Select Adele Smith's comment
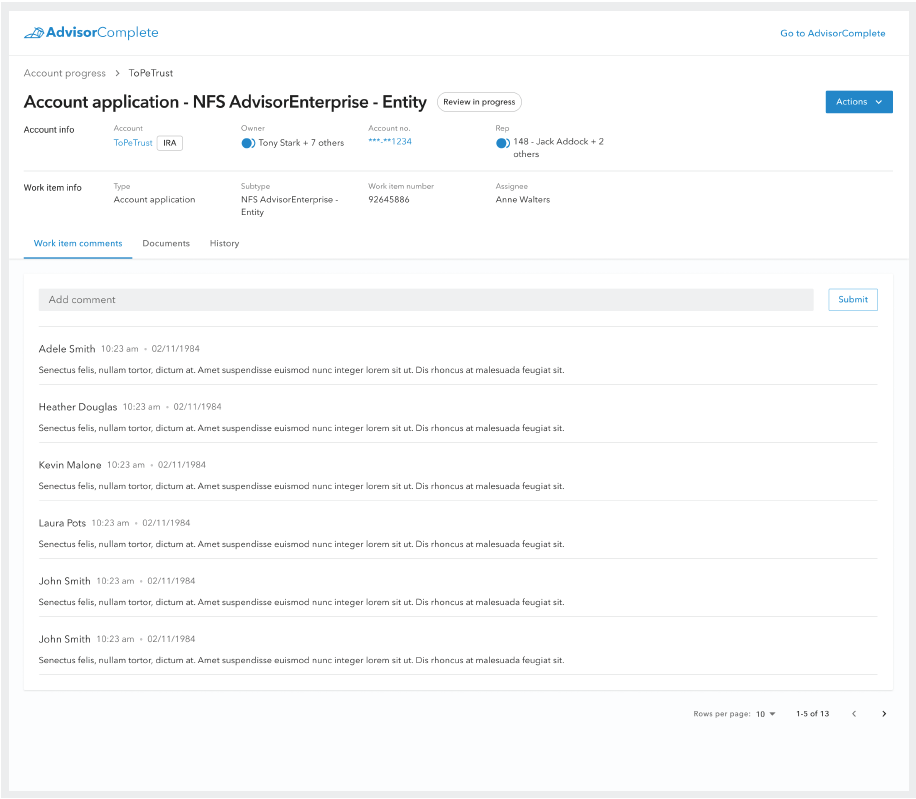 click(x=300, y=360)
